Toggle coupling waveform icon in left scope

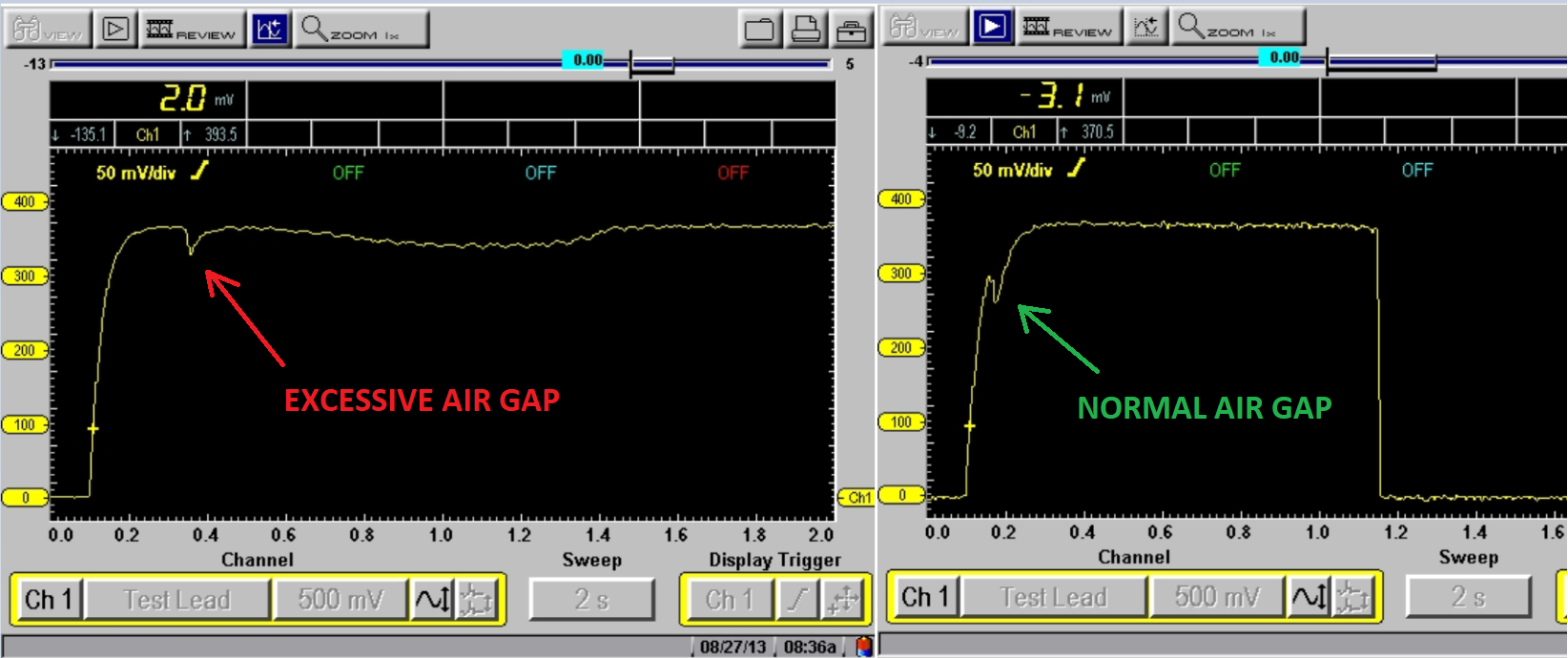click(x=432, y=600)
